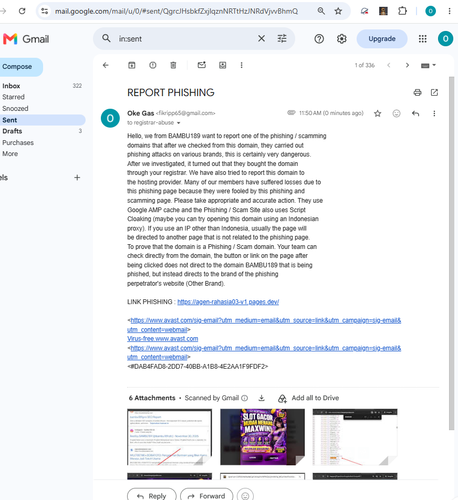Open Chrome extensions puzzle icon
This screenshot has height=500, width=458.
[402, 11]
